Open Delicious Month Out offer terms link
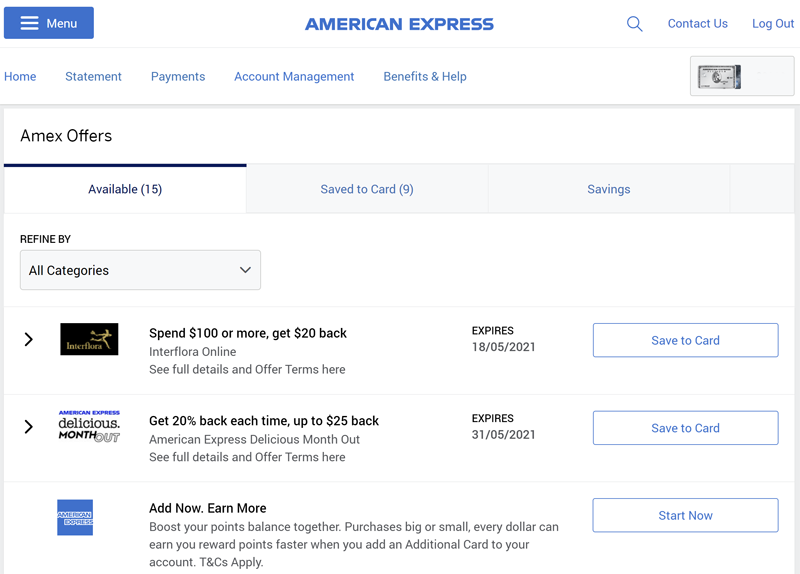The image size is (800, 574). click(247, 457)
